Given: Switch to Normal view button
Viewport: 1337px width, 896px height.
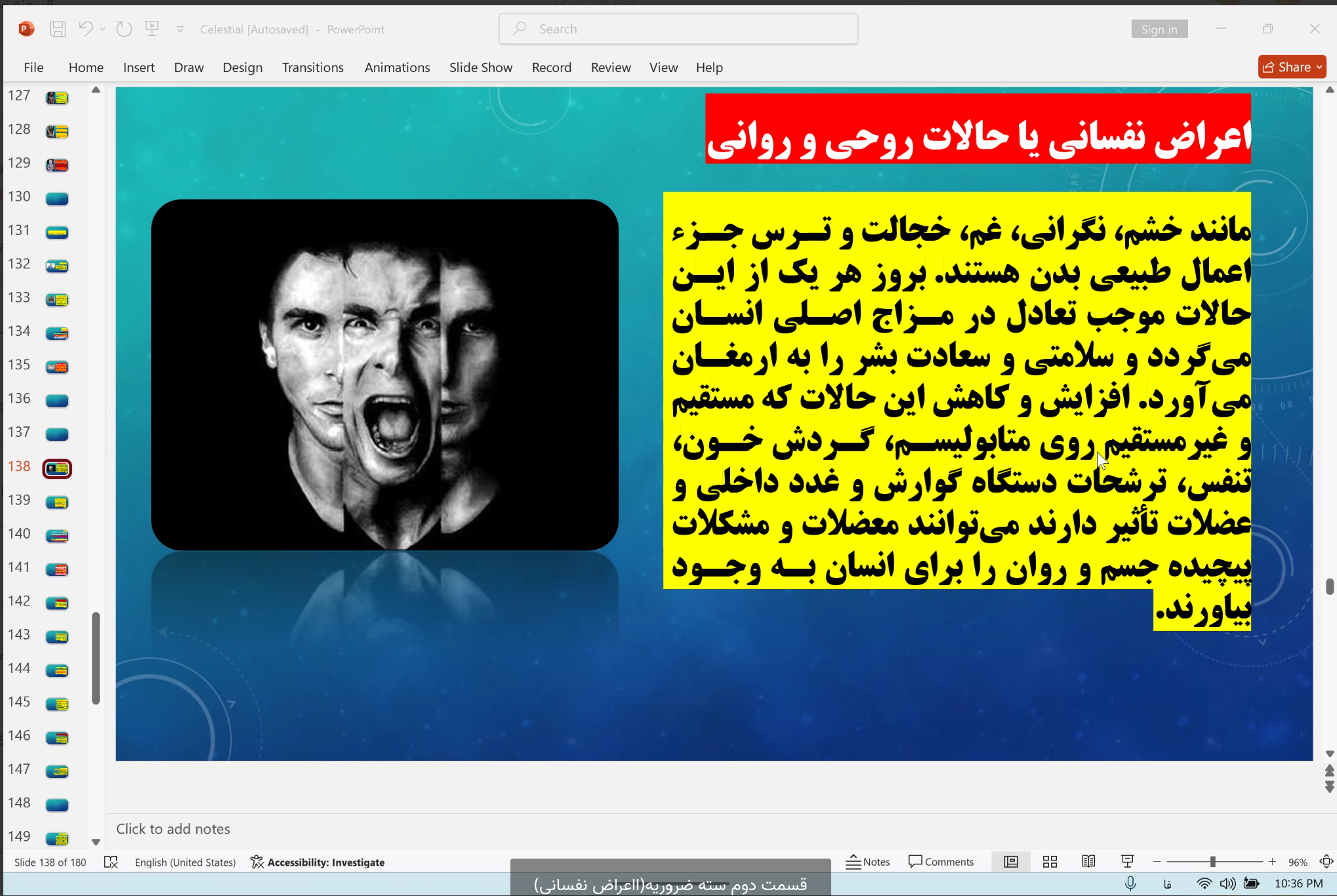Looking at the screenshot, I should pyautogui.click(x=1011, y=862).
